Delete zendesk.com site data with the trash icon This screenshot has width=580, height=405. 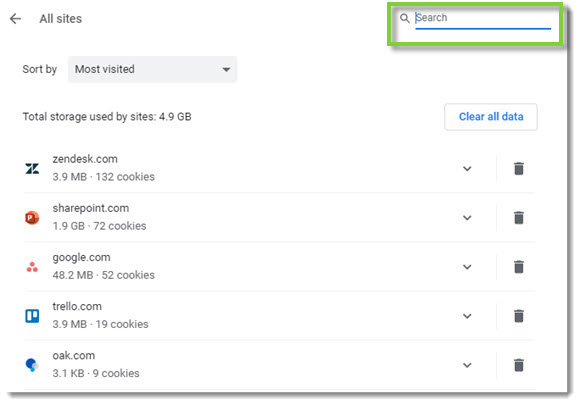tap(519, 169)
